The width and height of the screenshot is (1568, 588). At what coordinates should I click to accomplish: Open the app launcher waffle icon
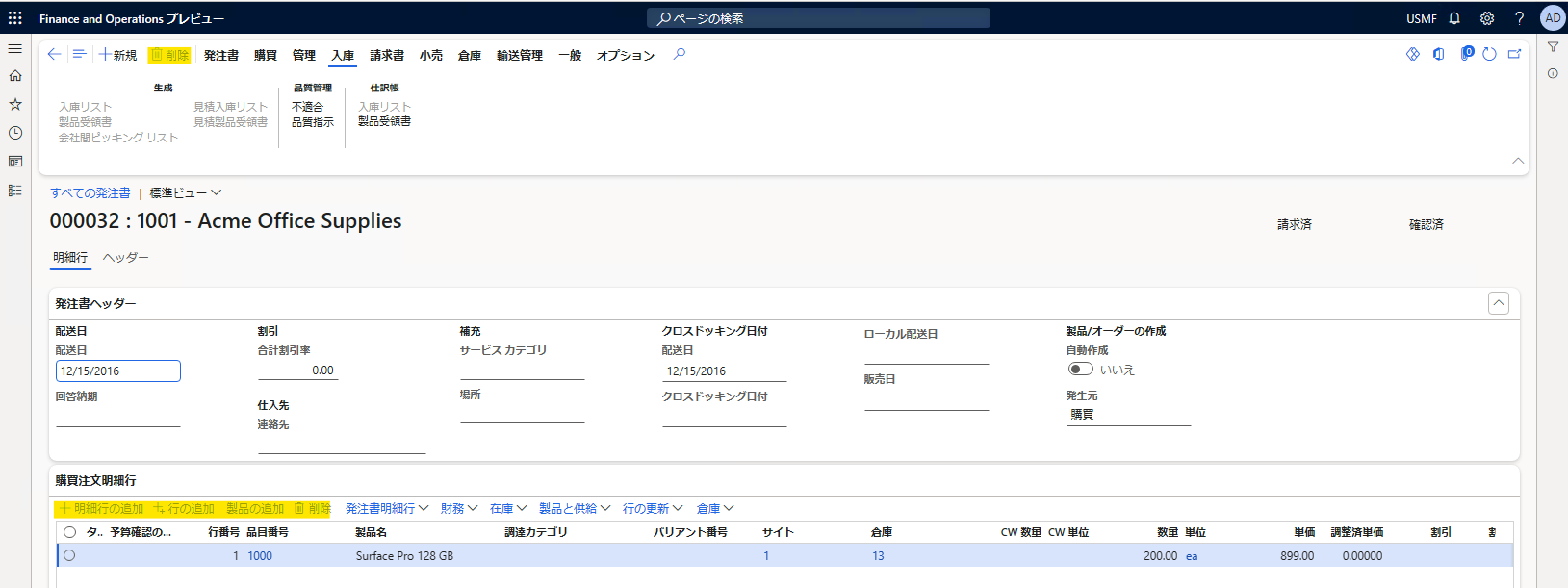pos(15,18)
